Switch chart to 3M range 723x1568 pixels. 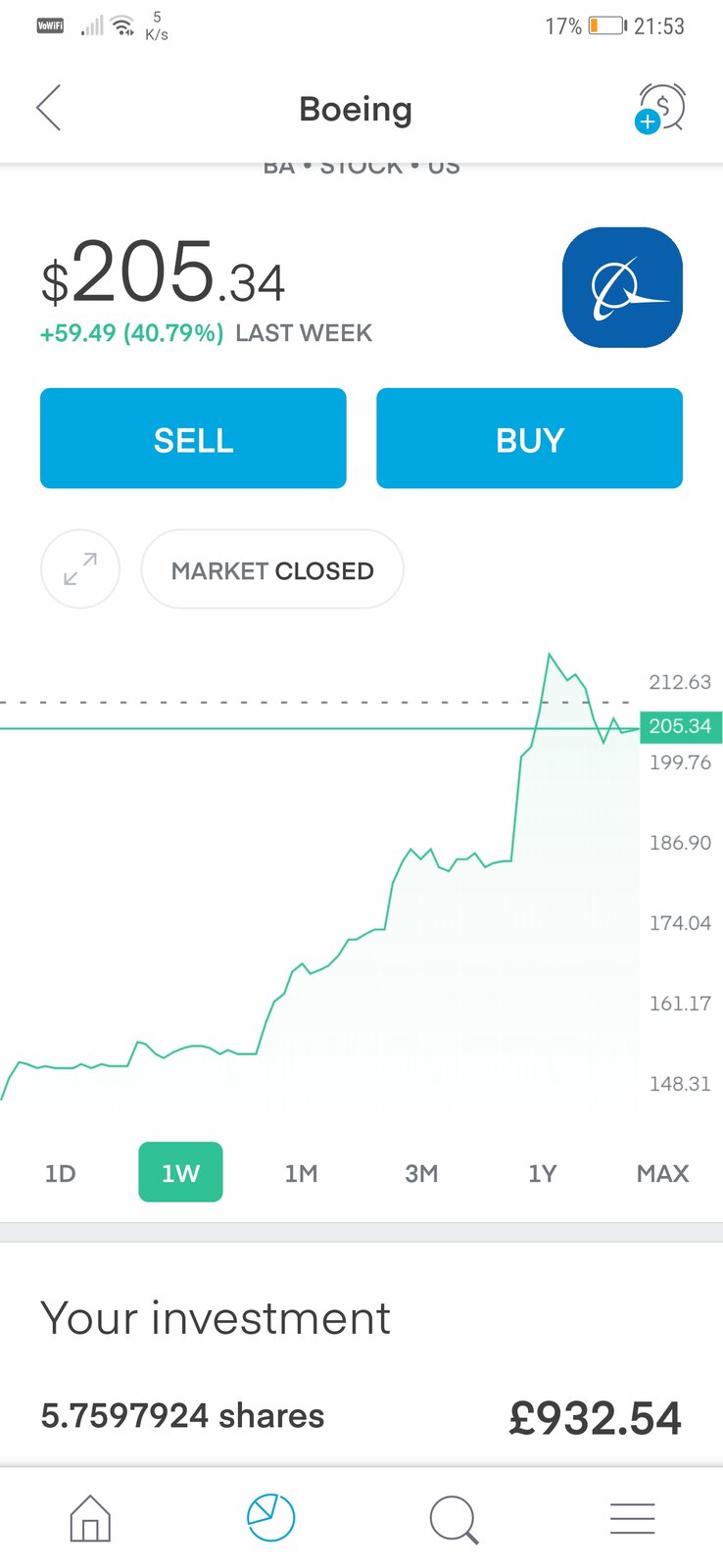click(x=421, y=1173)
